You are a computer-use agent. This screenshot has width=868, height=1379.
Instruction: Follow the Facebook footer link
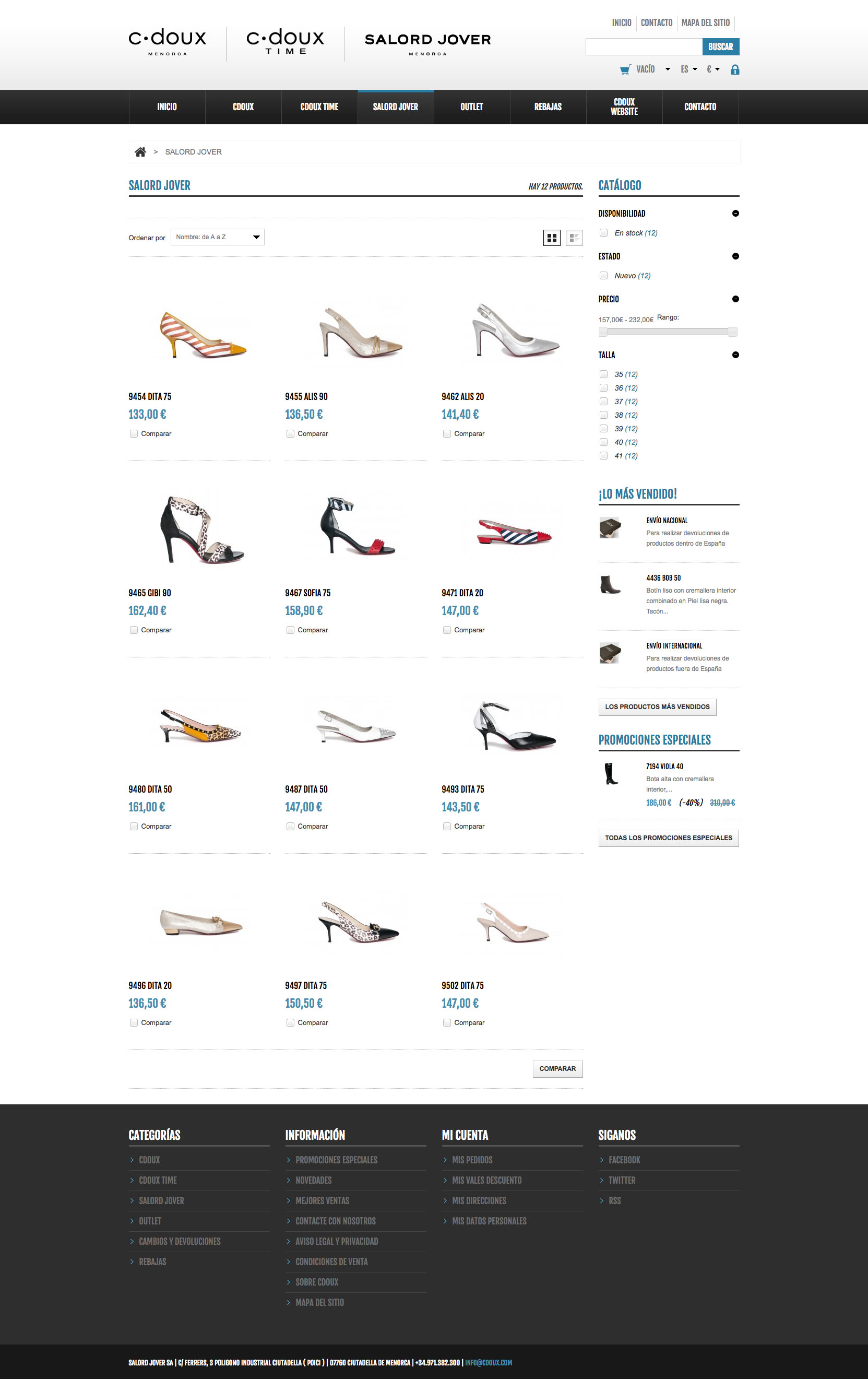click(624, 1160)
